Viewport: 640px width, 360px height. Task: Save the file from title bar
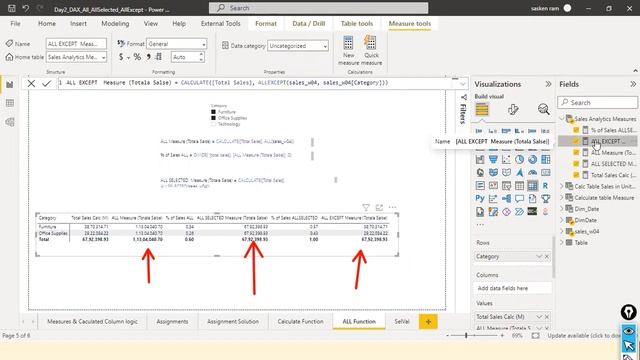12,8
